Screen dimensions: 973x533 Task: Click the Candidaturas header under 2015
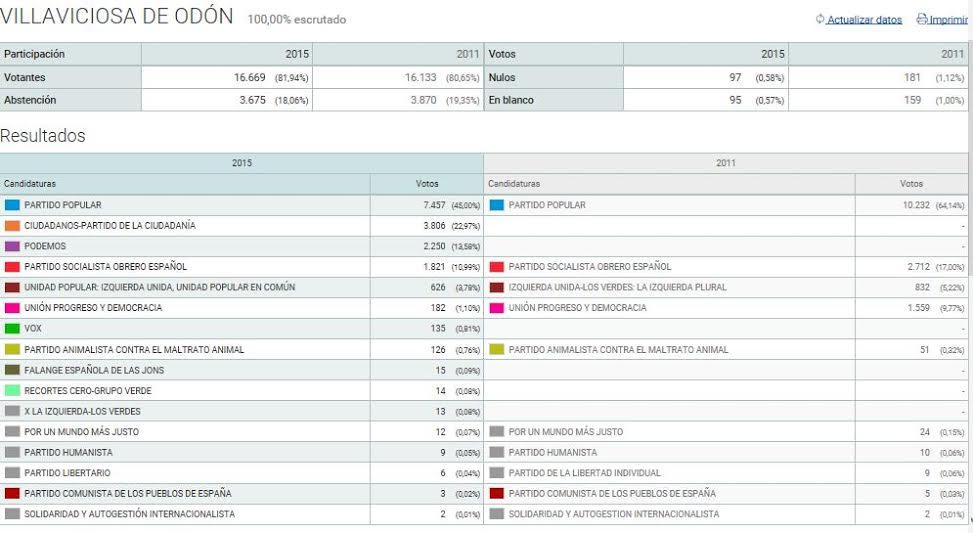tap(30, 184)
